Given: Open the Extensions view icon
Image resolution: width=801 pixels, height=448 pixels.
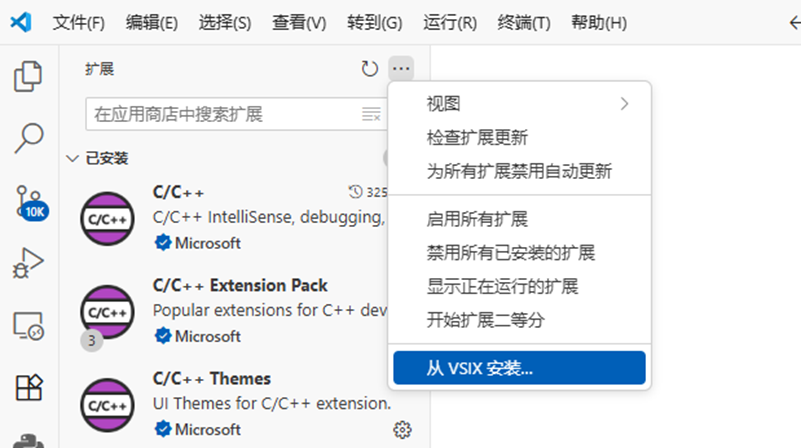Looking at the screenshot, I should [29, 387].
